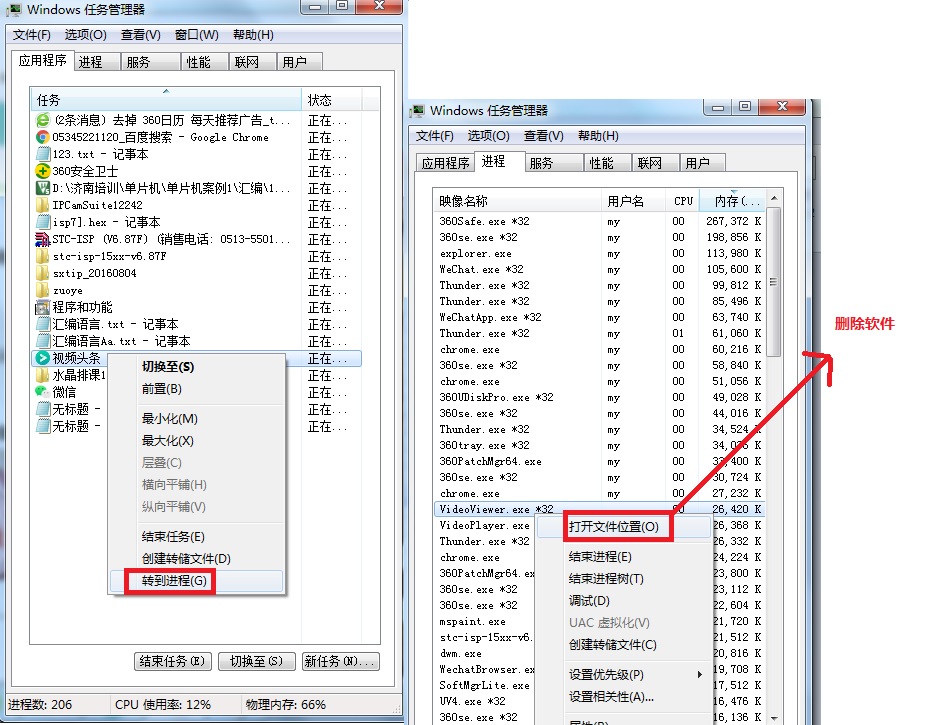Click the 360 browser icon in the task list
This screenshot has width=947, height=725.
[x=42, y=120]
